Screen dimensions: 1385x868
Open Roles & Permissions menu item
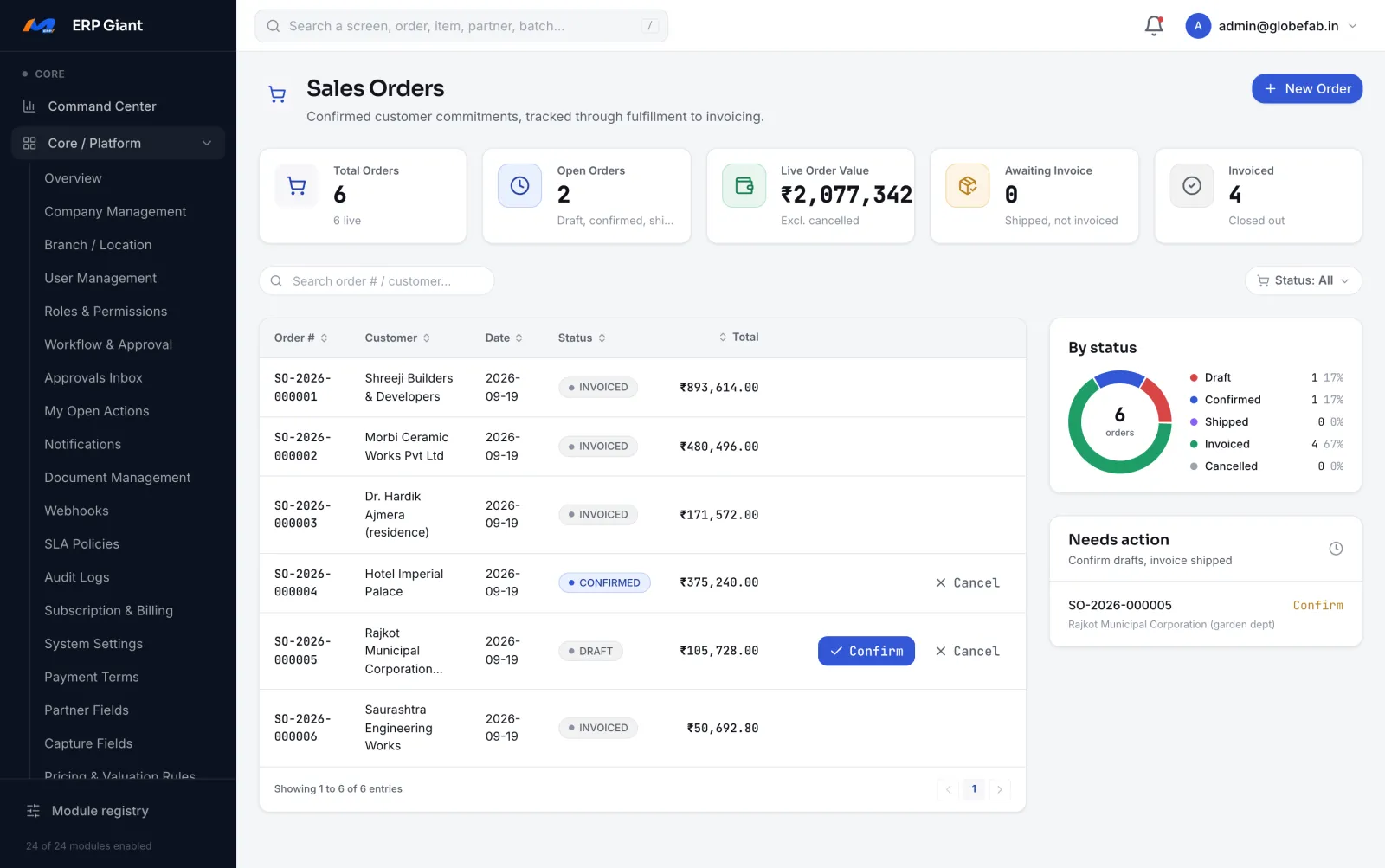coord(106,312)
